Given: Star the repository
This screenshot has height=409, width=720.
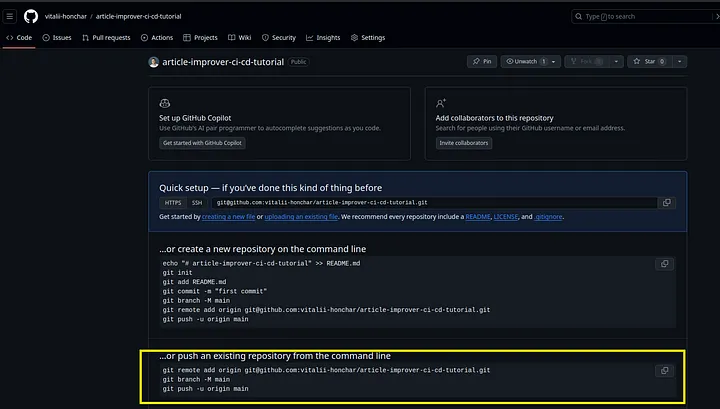Looking at the screenshot, I should point(649,62).
